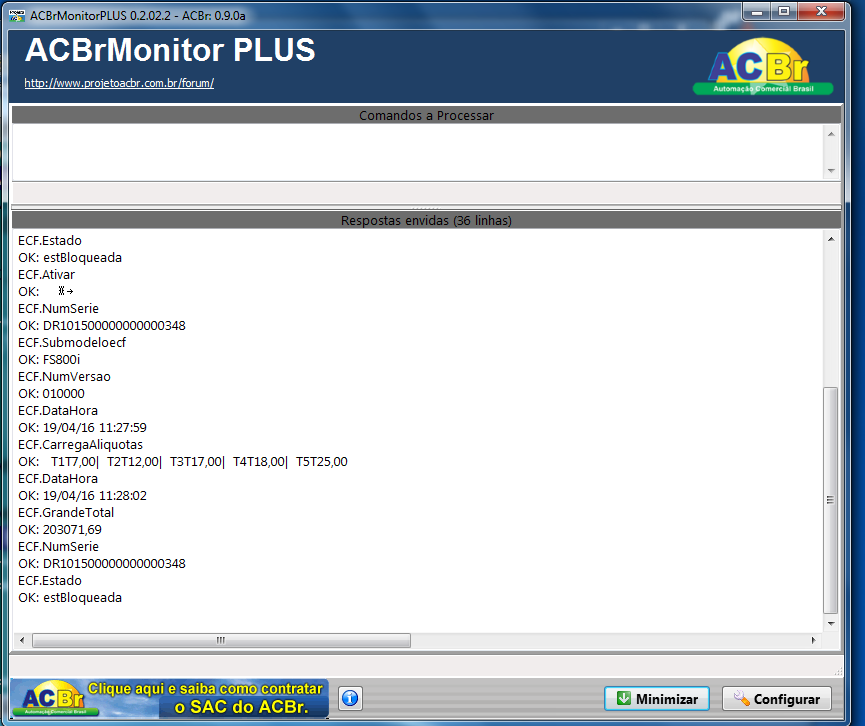Viewport: 865px width, 726px height.
Task: Click the ACBr logo in the header
Action: tap(763, 66)
